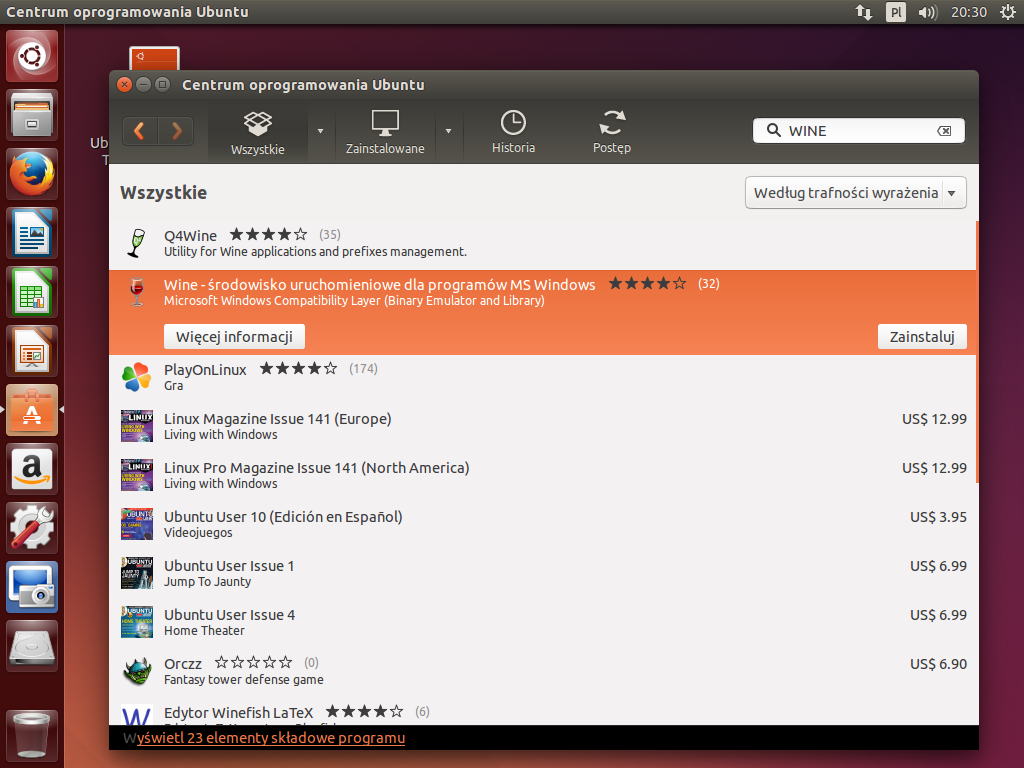Open the Historia clock icon
The width and height of the screenshot is (1024, 768).
513,123
